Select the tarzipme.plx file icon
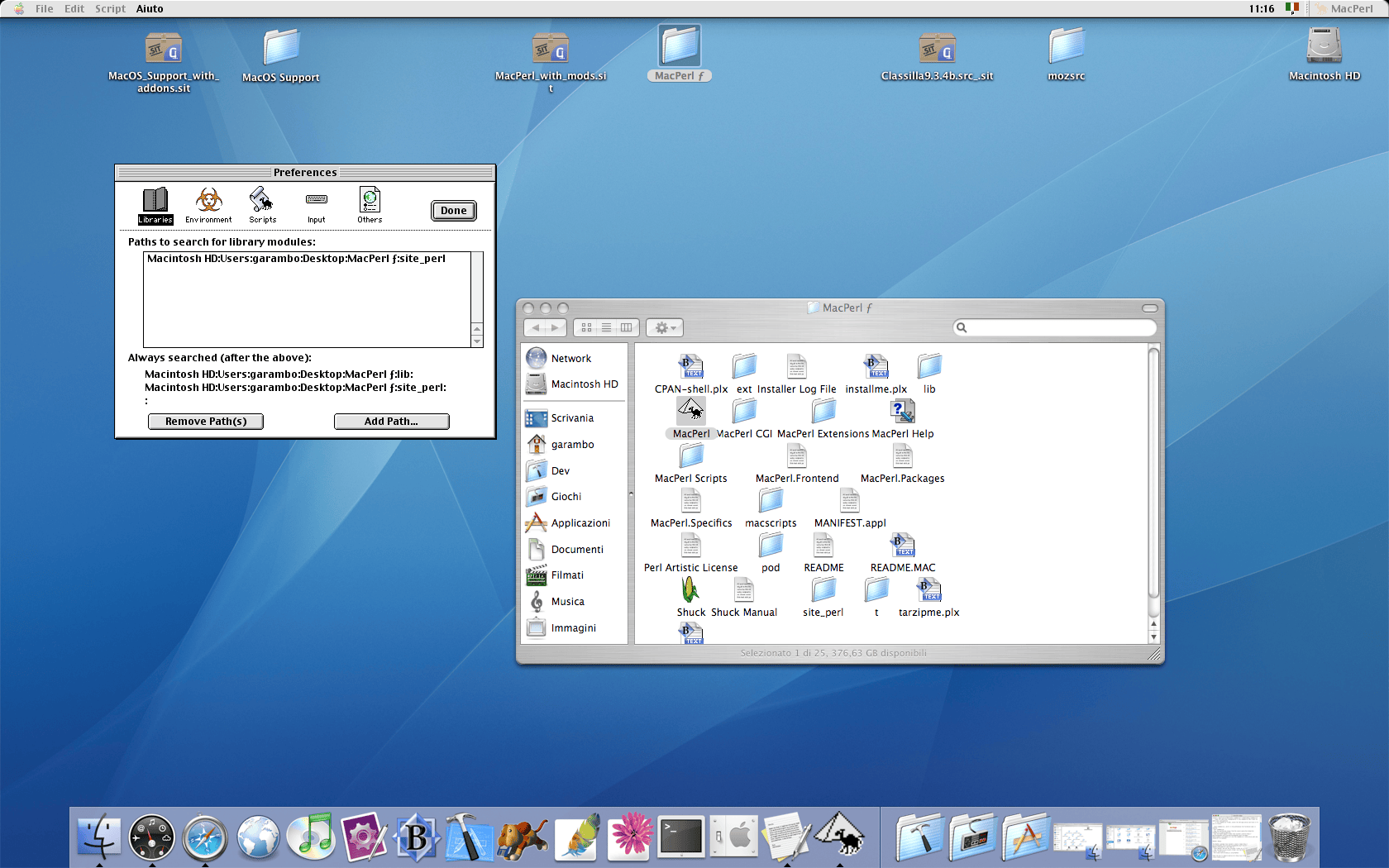 tap(929, 589)
